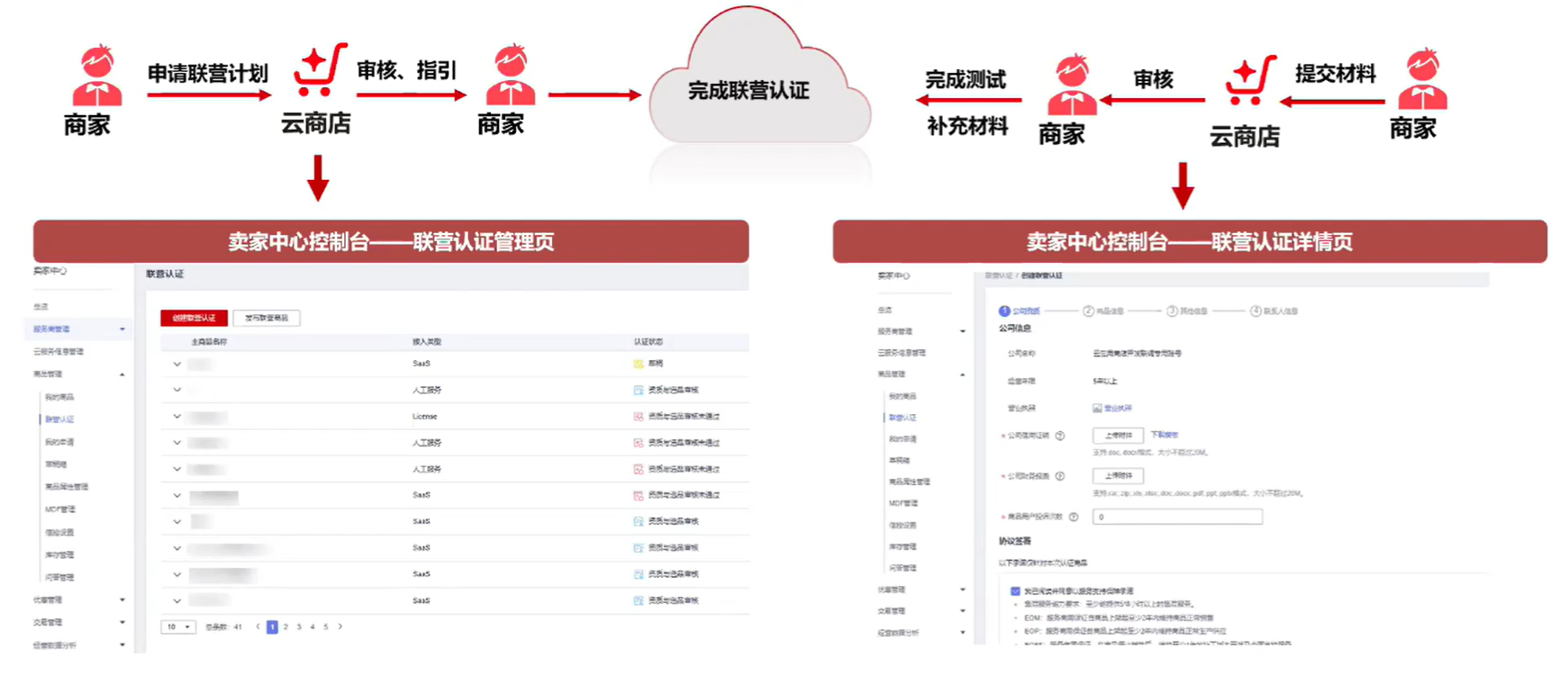Click the draft status icon beside 草稿
This screenshot has height=694, width=1568.
[x=639, y=364]
